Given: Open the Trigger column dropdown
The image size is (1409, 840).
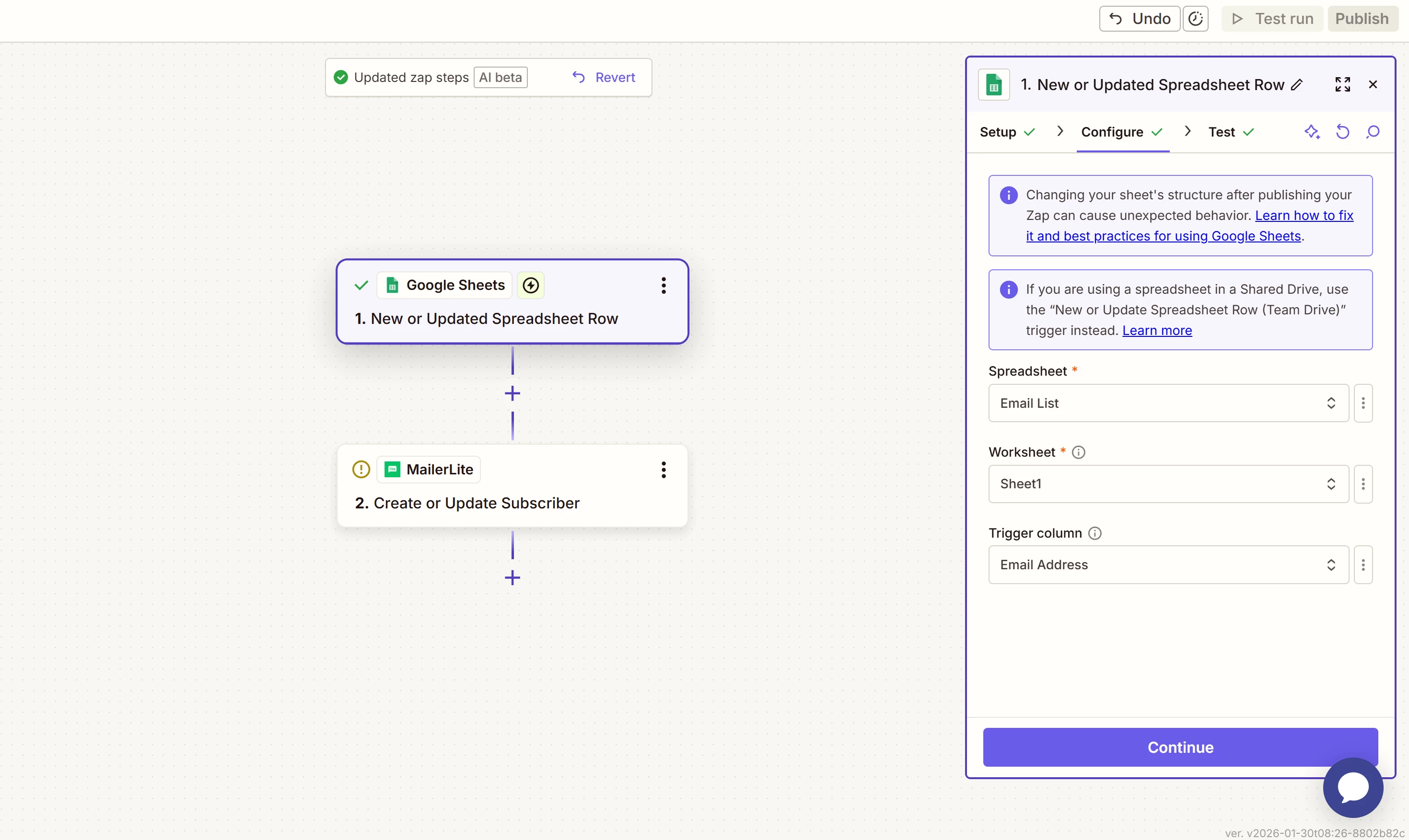Looking at the screenshot, I should pos(1168,565).
